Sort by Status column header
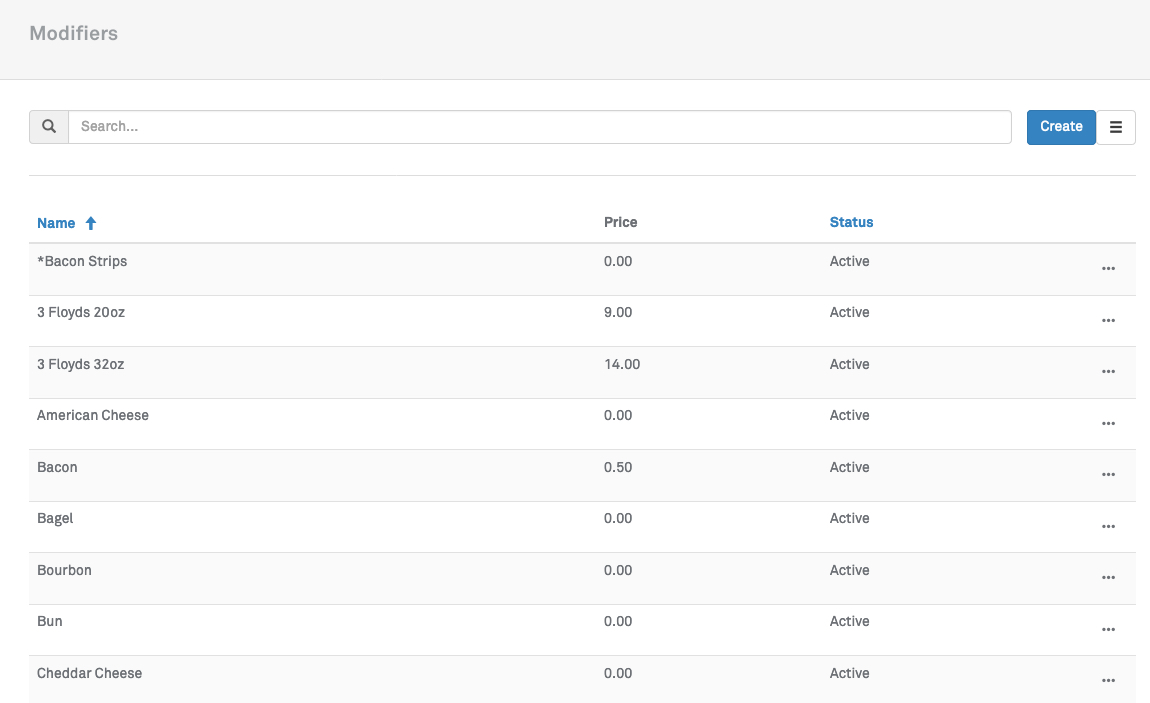1150x703 pixels. tap(851, 222)
